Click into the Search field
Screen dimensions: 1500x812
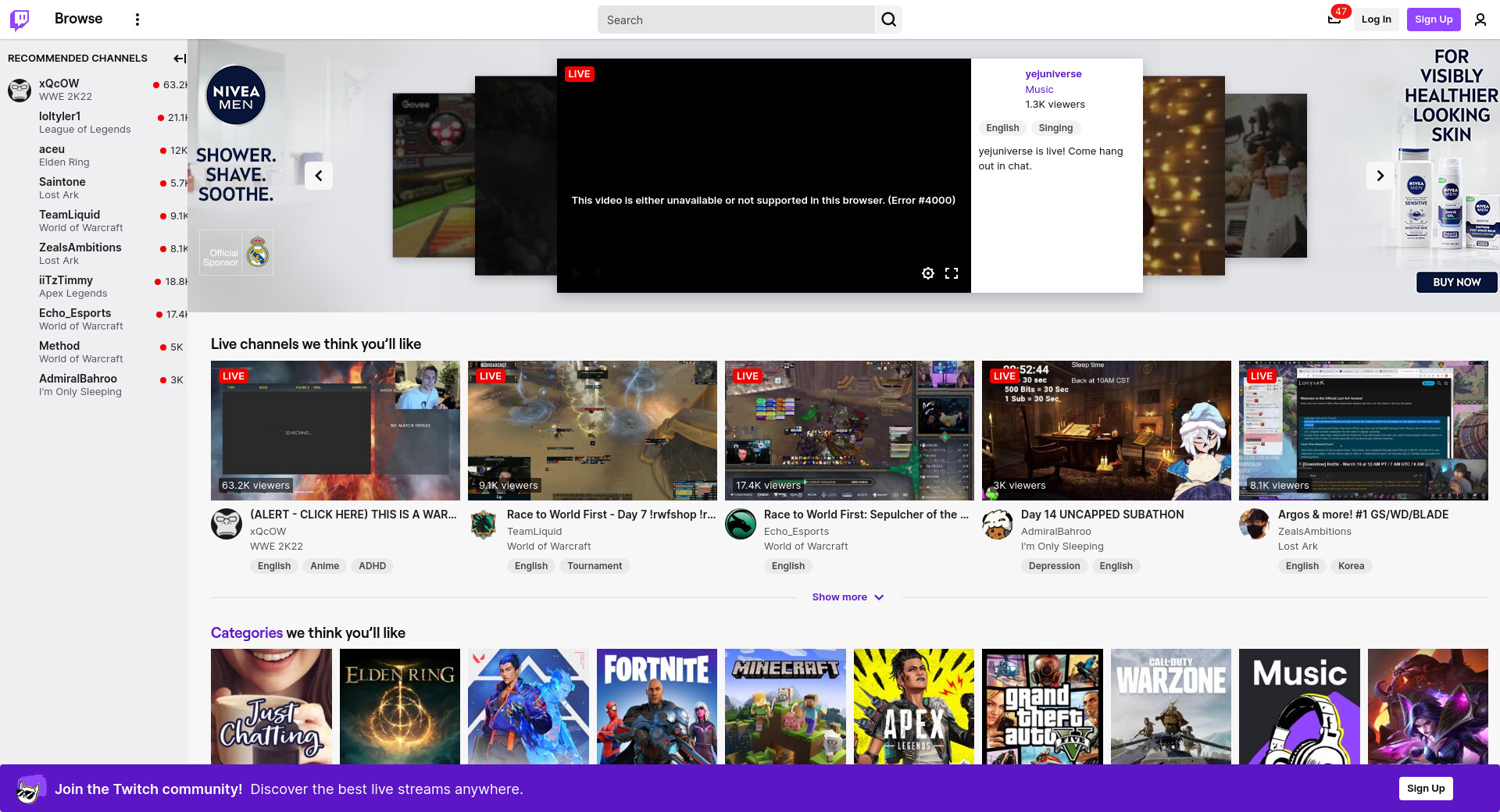[x=736, y=20]
